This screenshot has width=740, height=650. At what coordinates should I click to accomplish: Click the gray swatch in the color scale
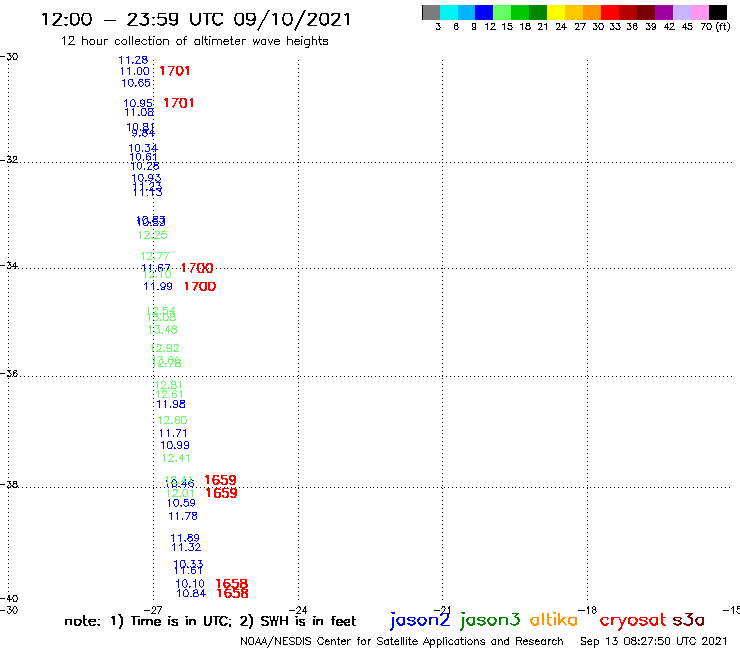[x=431, y=12]
